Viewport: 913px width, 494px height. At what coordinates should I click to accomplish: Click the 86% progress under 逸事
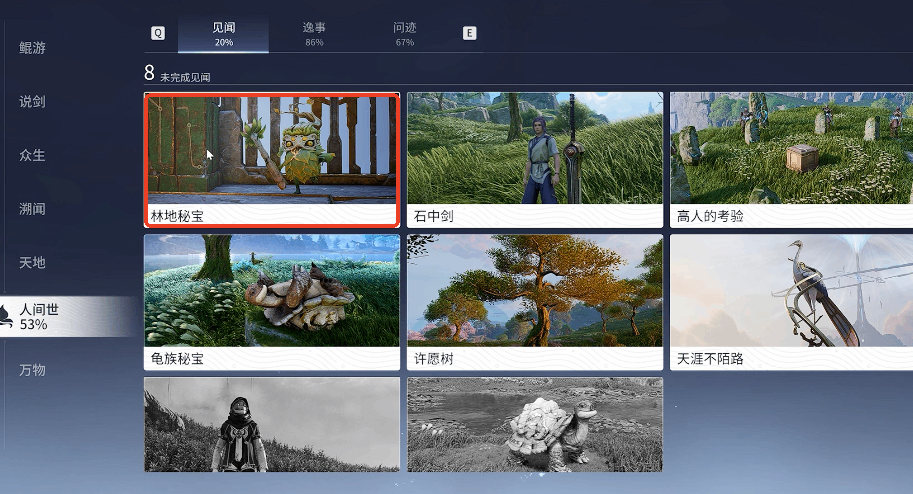point(314,43)
